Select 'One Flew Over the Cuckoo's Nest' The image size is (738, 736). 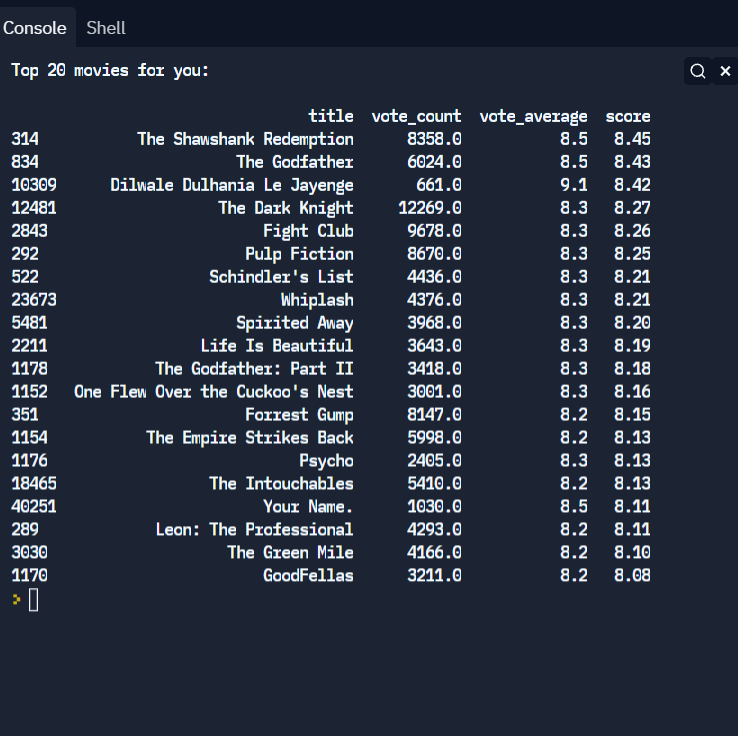click(214, 392)
